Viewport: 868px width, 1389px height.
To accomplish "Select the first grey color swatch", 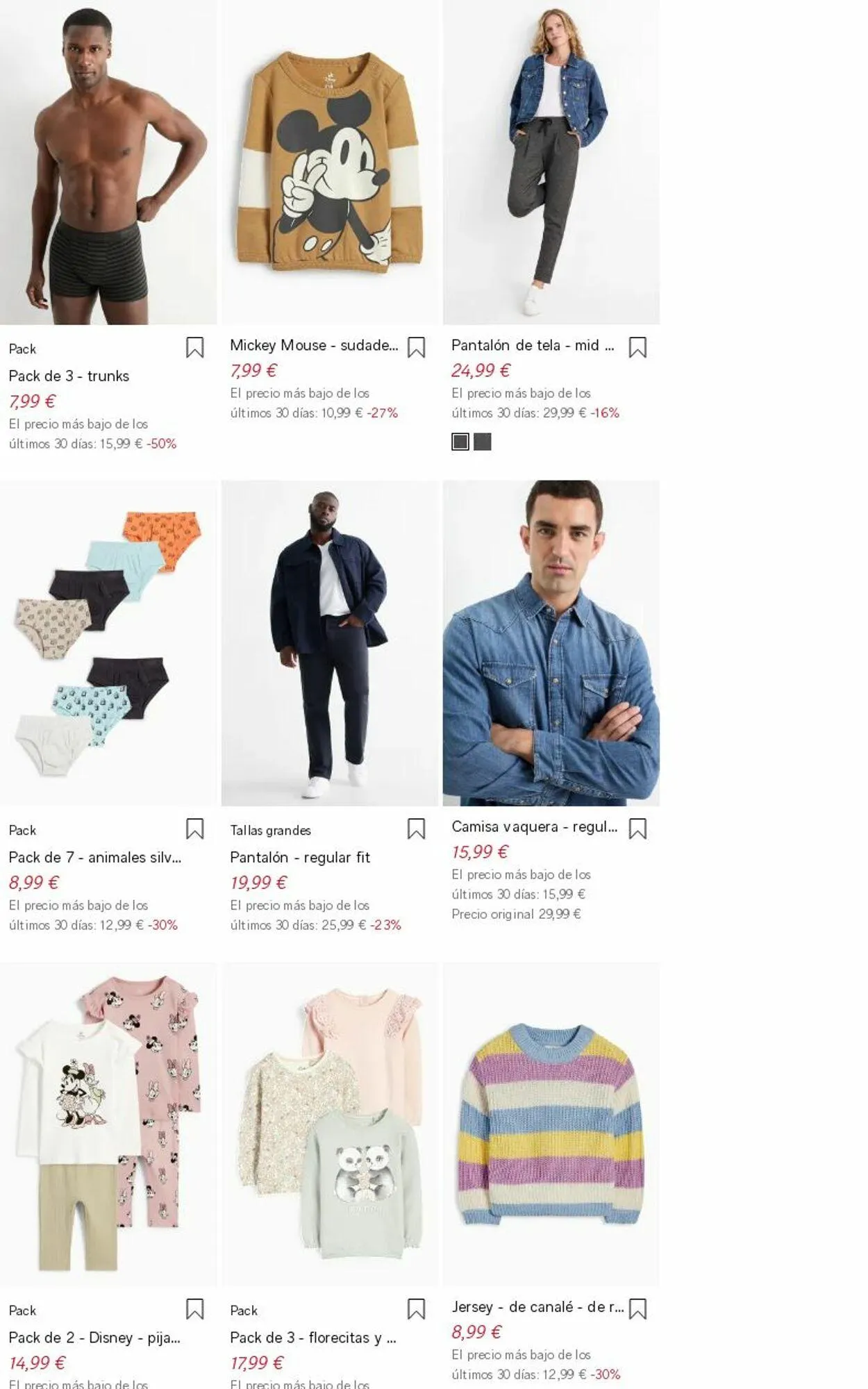I will point(460,442).
